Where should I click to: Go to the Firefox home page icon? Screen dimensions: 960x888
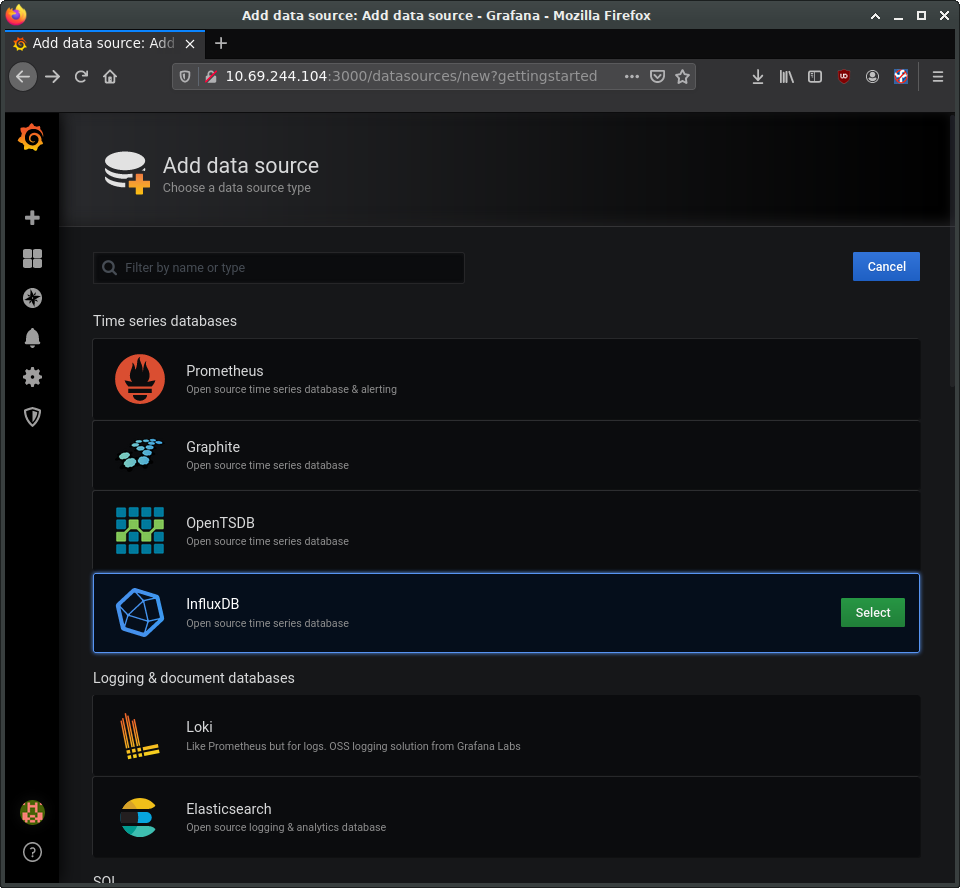110,77
